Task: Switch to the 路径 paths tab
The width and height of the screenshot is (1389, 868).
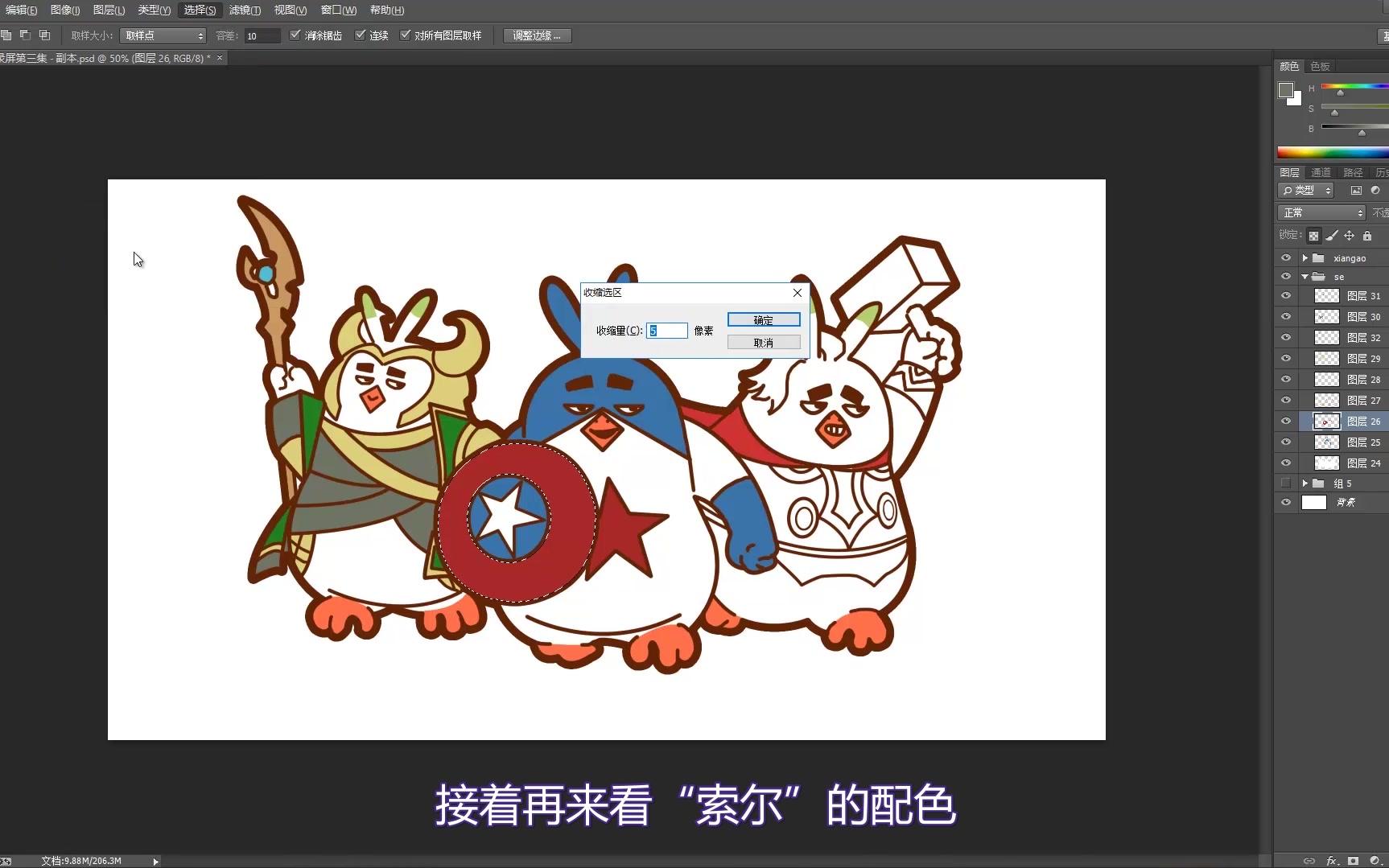Action: click(x=1353, y=173)
